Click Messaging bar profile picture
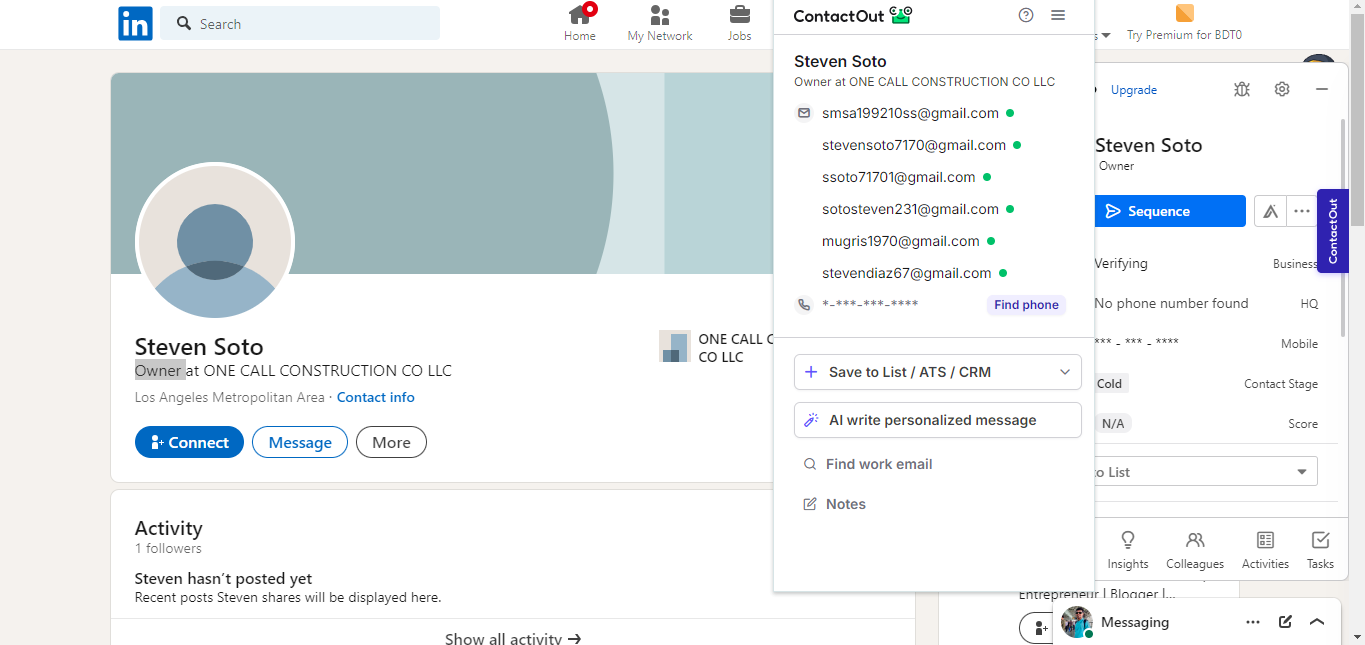 coord(1076,622)
